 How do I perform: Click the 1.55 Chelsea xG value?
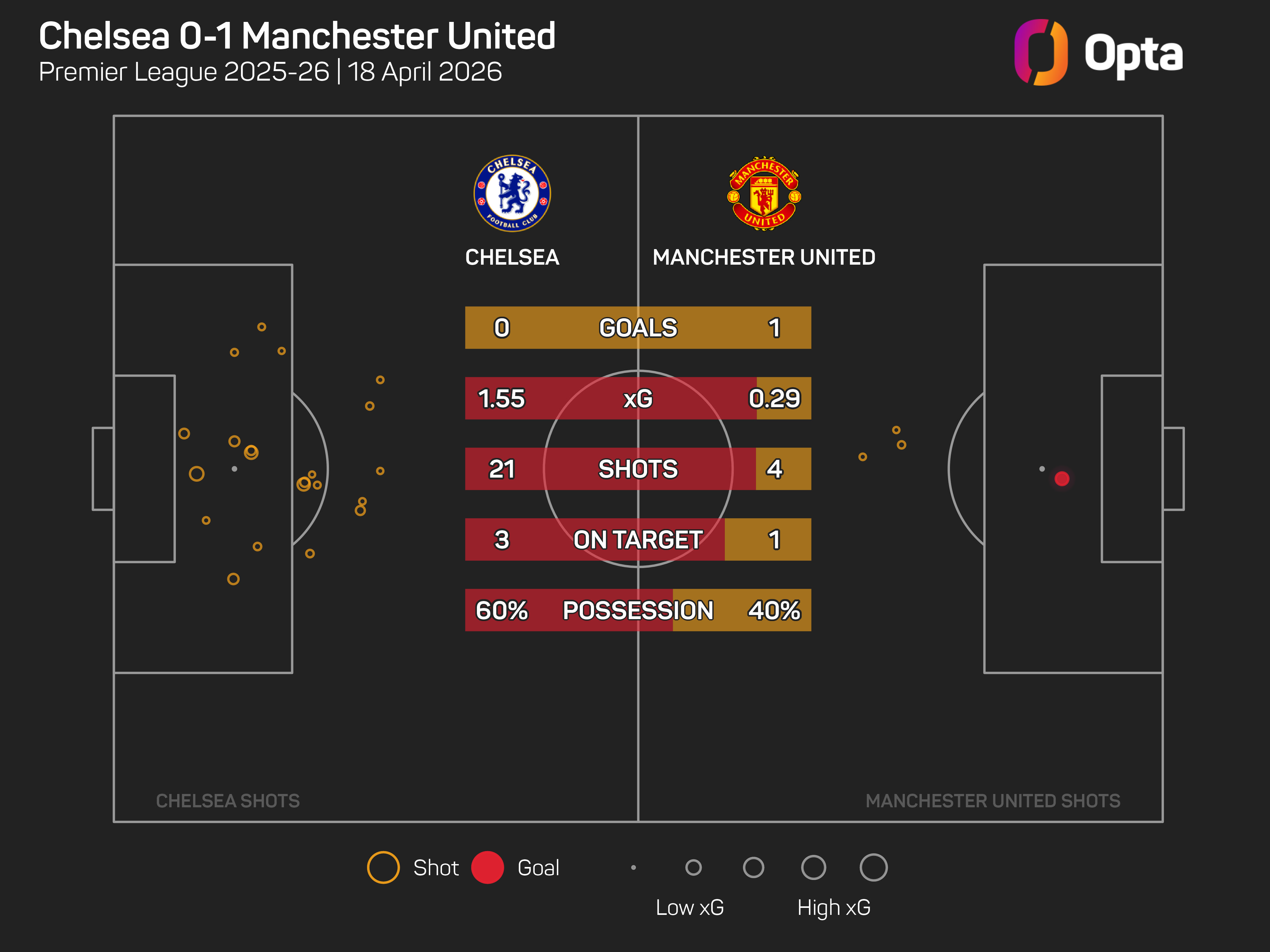[x=501, y=398]
